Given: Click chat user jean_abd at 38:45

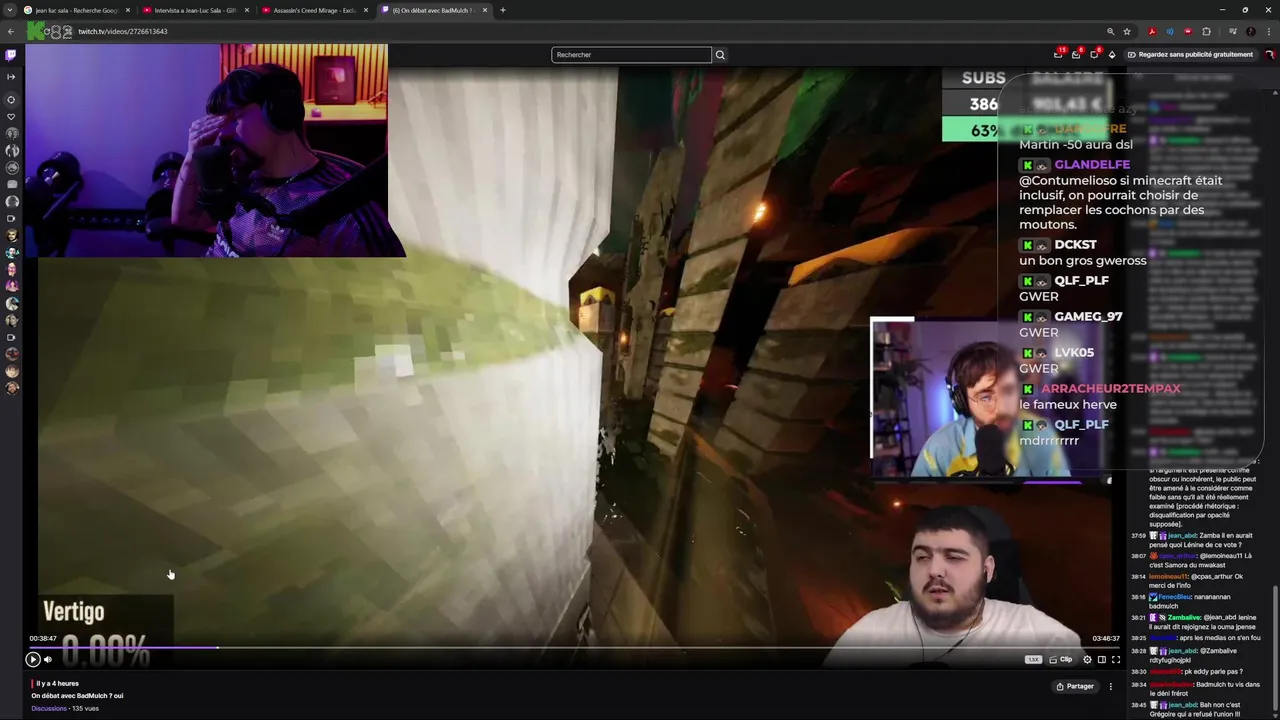Looking at the screenshot, I should pos(1185,705).
